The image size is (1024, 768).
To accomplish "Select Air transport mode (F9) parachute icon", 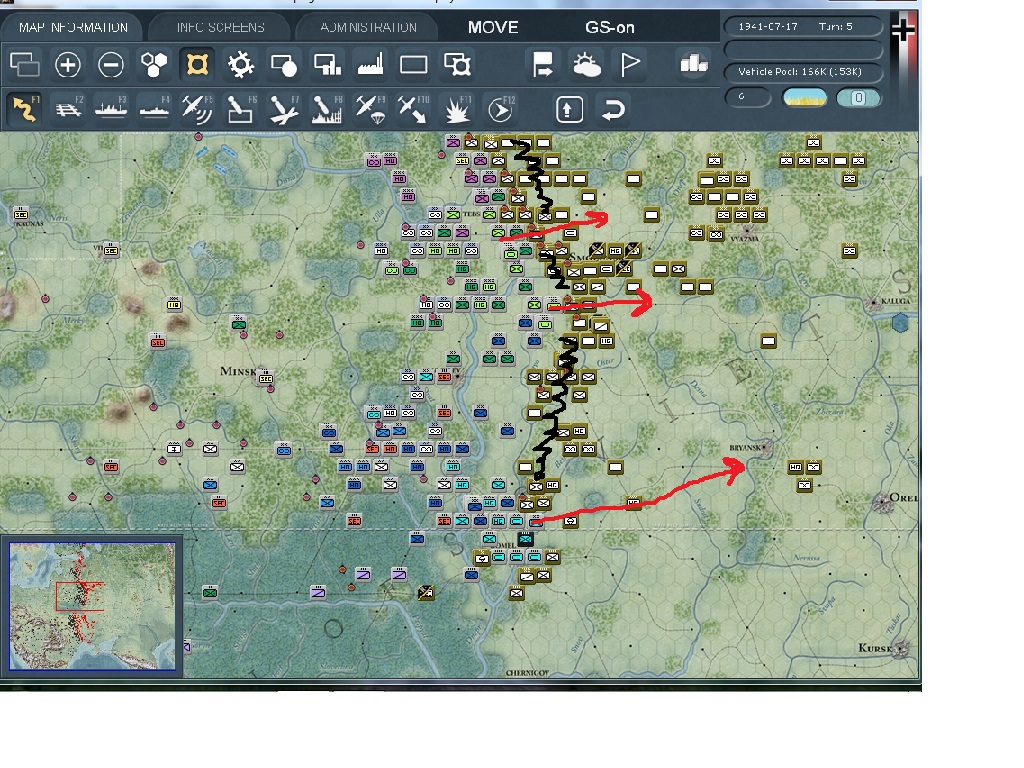I will (x=370, y=109).
